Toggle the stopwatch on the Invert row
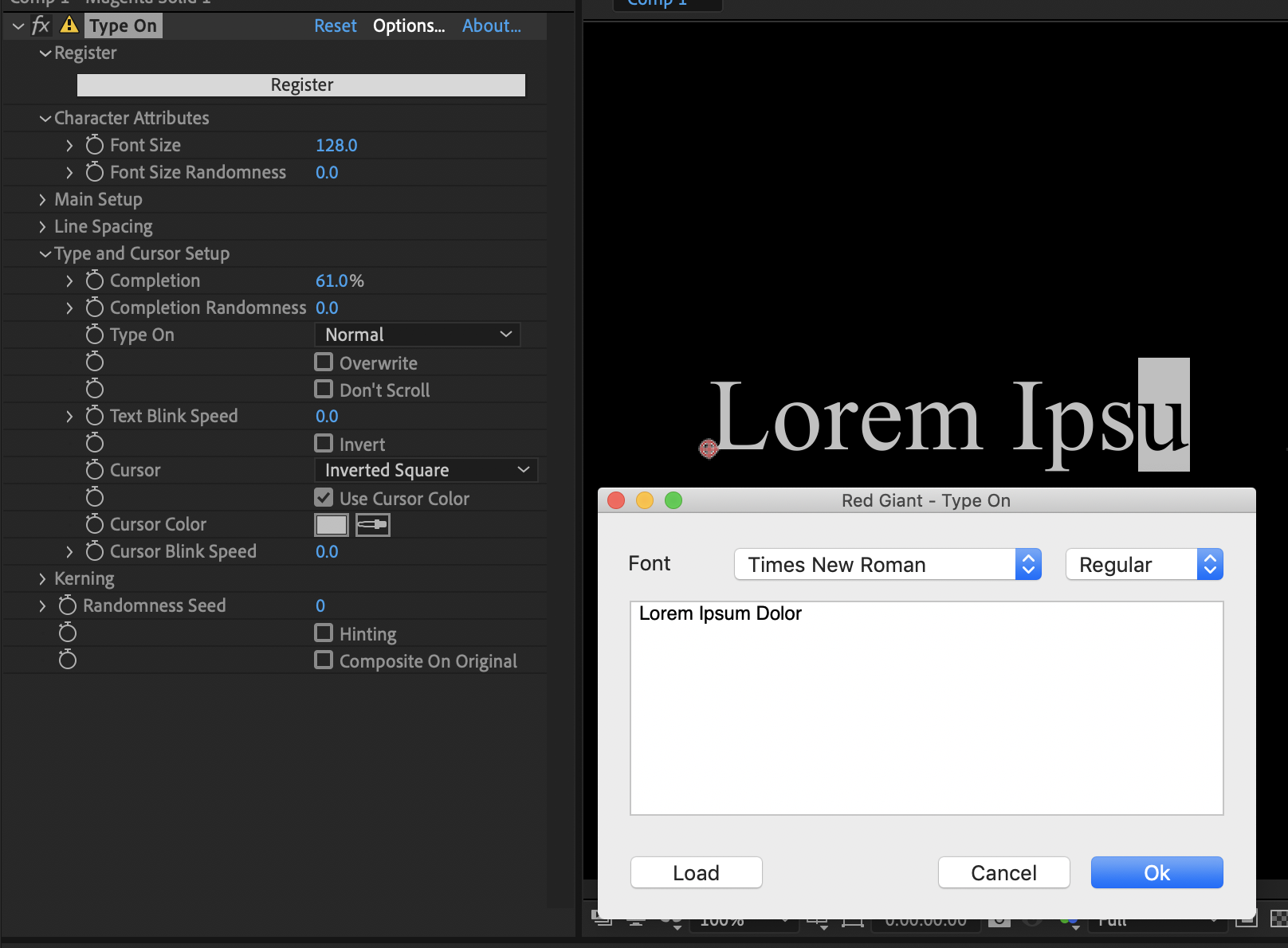 click(95, 443)
